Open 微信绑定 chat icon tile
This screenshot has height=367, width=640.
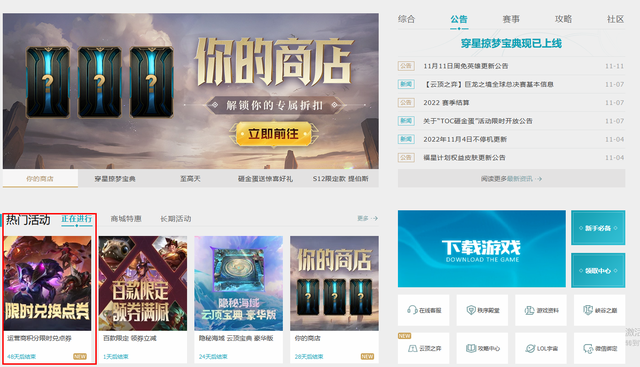pos(599,348)
